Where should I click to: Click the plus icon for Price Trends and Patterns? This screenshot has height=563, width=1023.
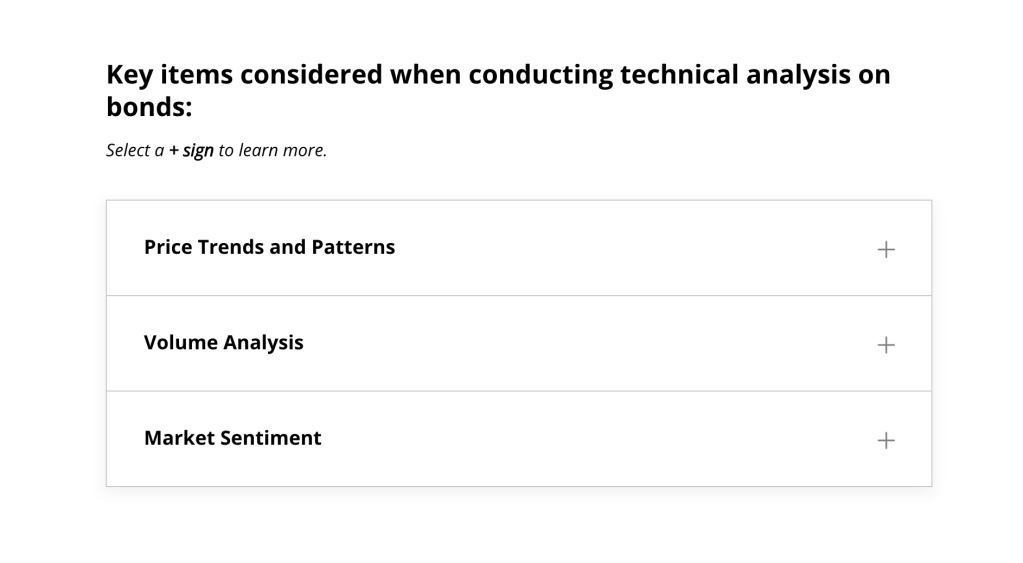point(885,249)
